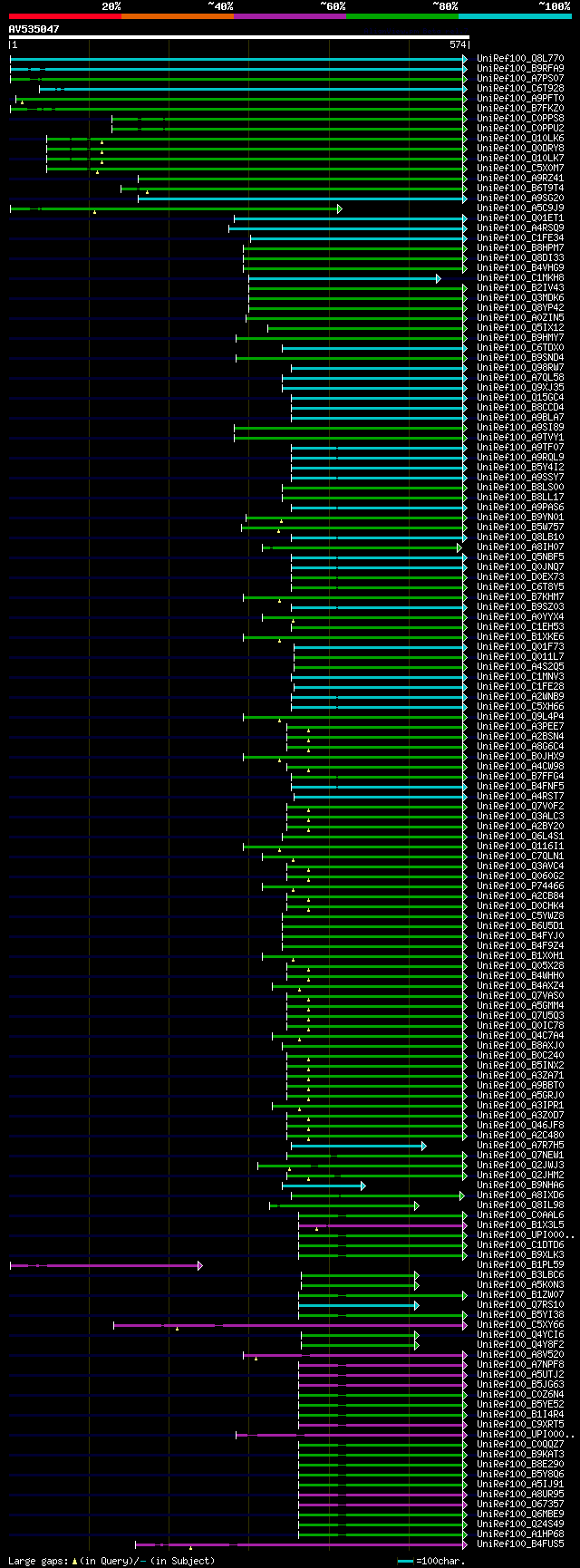Select the UniRef100_B1XKE6 label
This screenshot has height=1568, width=580.
(520, 637)
